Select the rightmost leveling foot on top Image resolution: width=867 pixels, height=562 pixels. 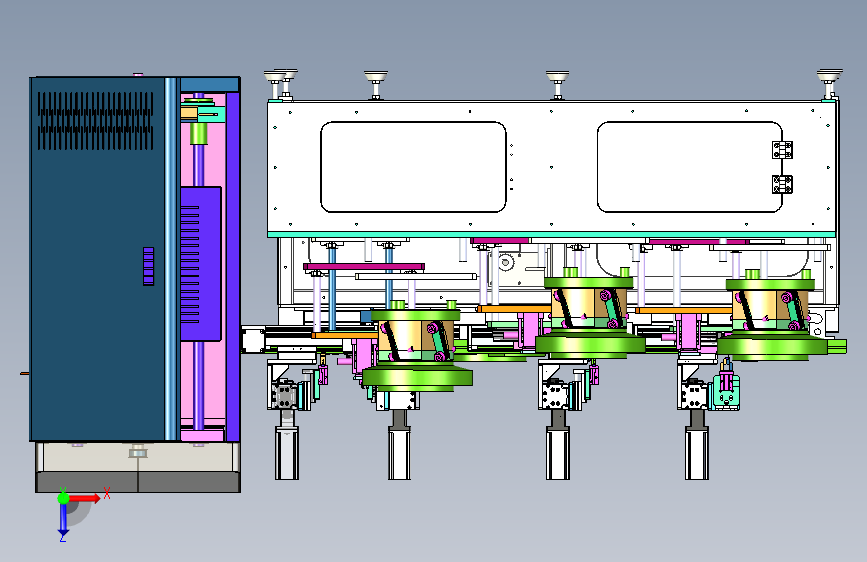[x=829, y=84]
